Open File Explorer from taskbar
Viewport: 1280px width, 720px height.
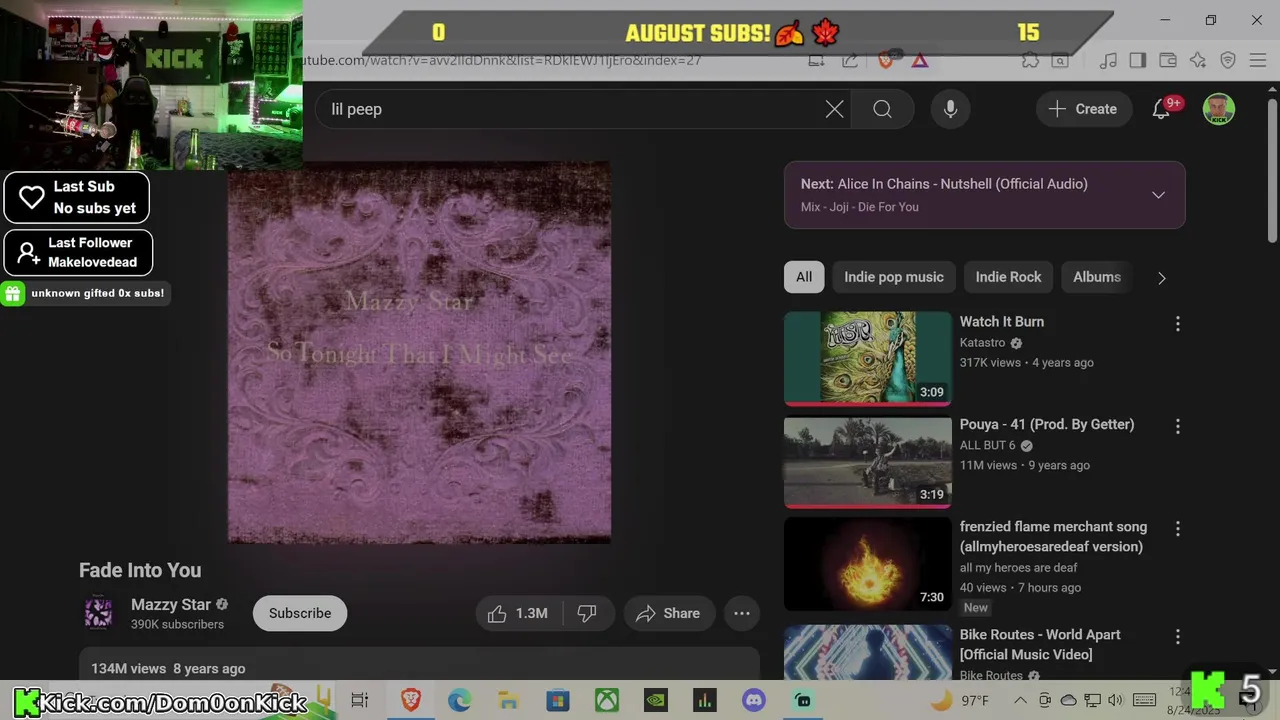click(508, 700)
